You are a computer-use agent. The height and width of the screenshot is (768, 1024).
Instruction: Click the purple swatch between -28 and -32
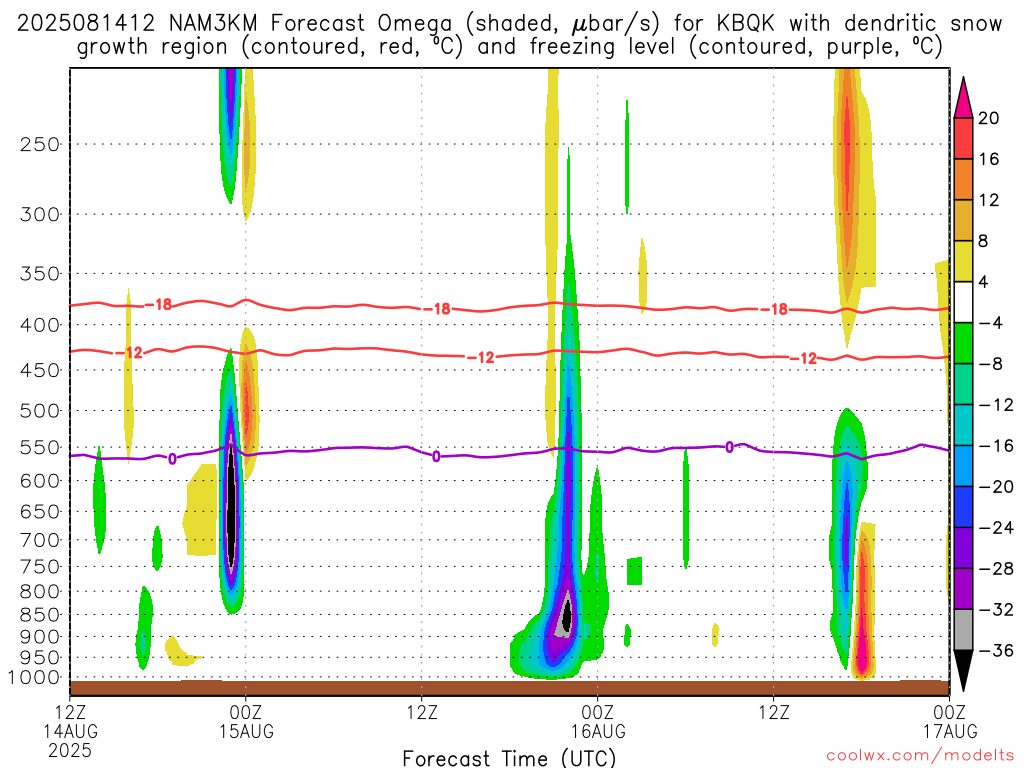(x=963, y=589)
